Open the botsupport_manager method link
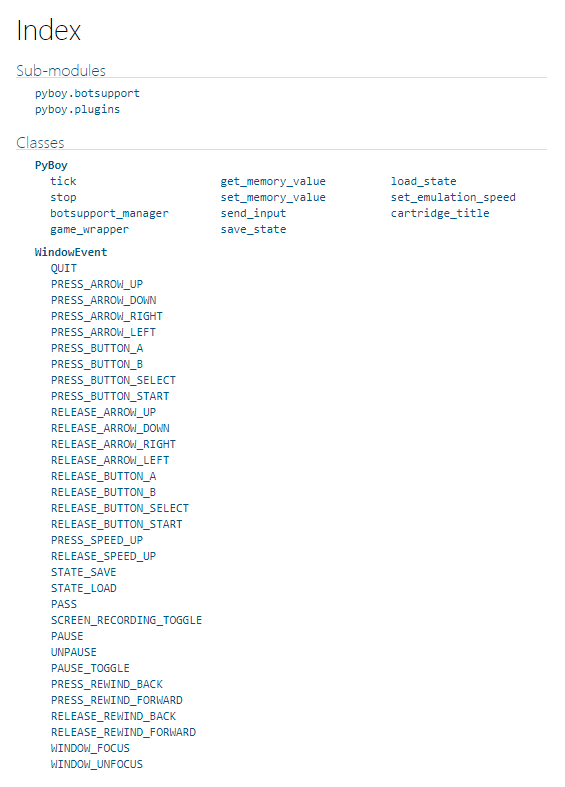 (109, 213)
